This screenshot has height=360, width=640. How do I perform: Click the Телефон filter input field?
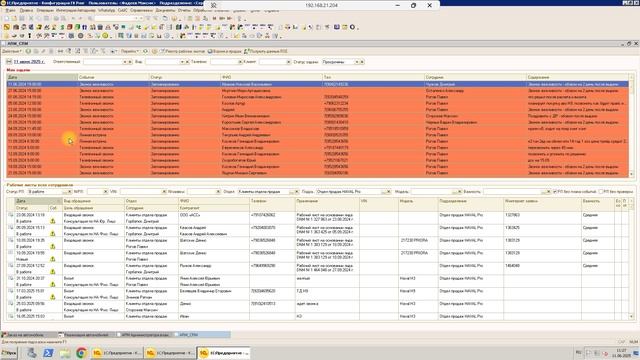224,62
